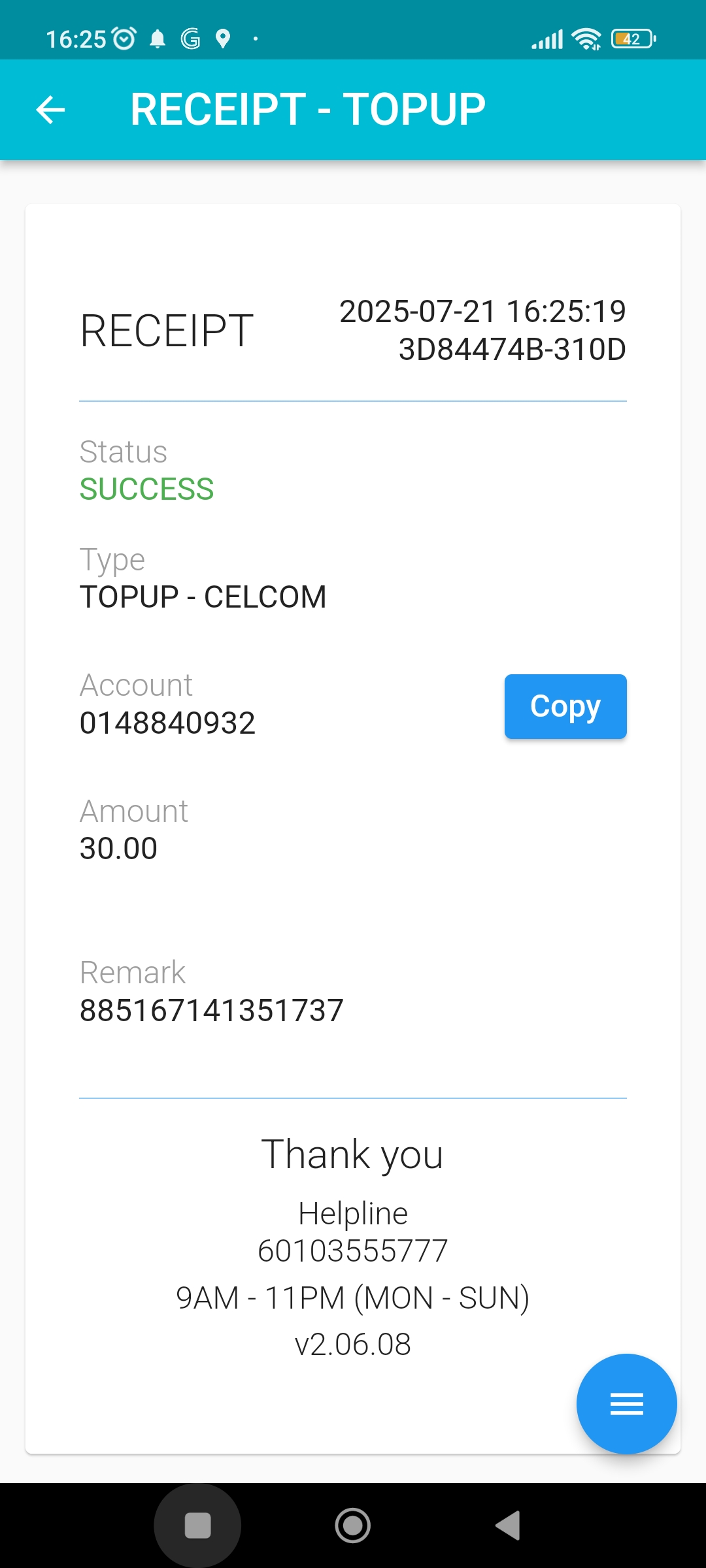The height and width of the screenshot is (1568, 706).
Task: Tap the RECEIPT - TOPUP title
Action: click(308, 109)
